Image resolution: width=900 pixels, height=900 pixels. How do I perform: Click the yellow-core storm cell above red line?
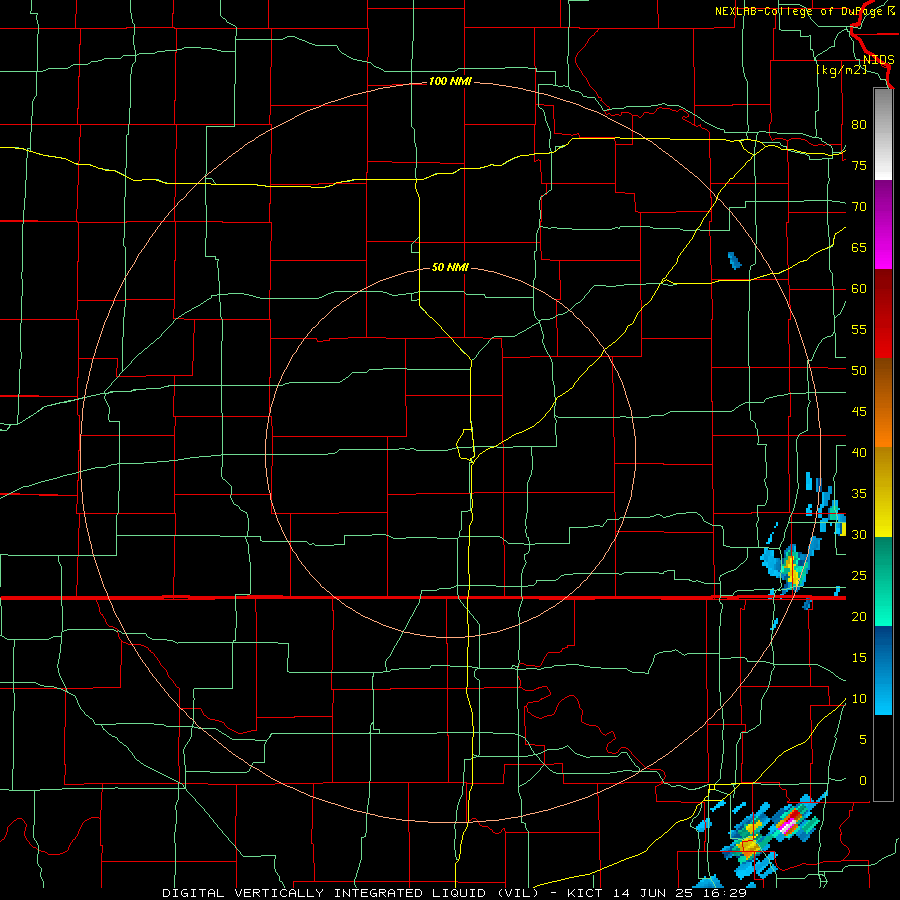pos(792,567)
